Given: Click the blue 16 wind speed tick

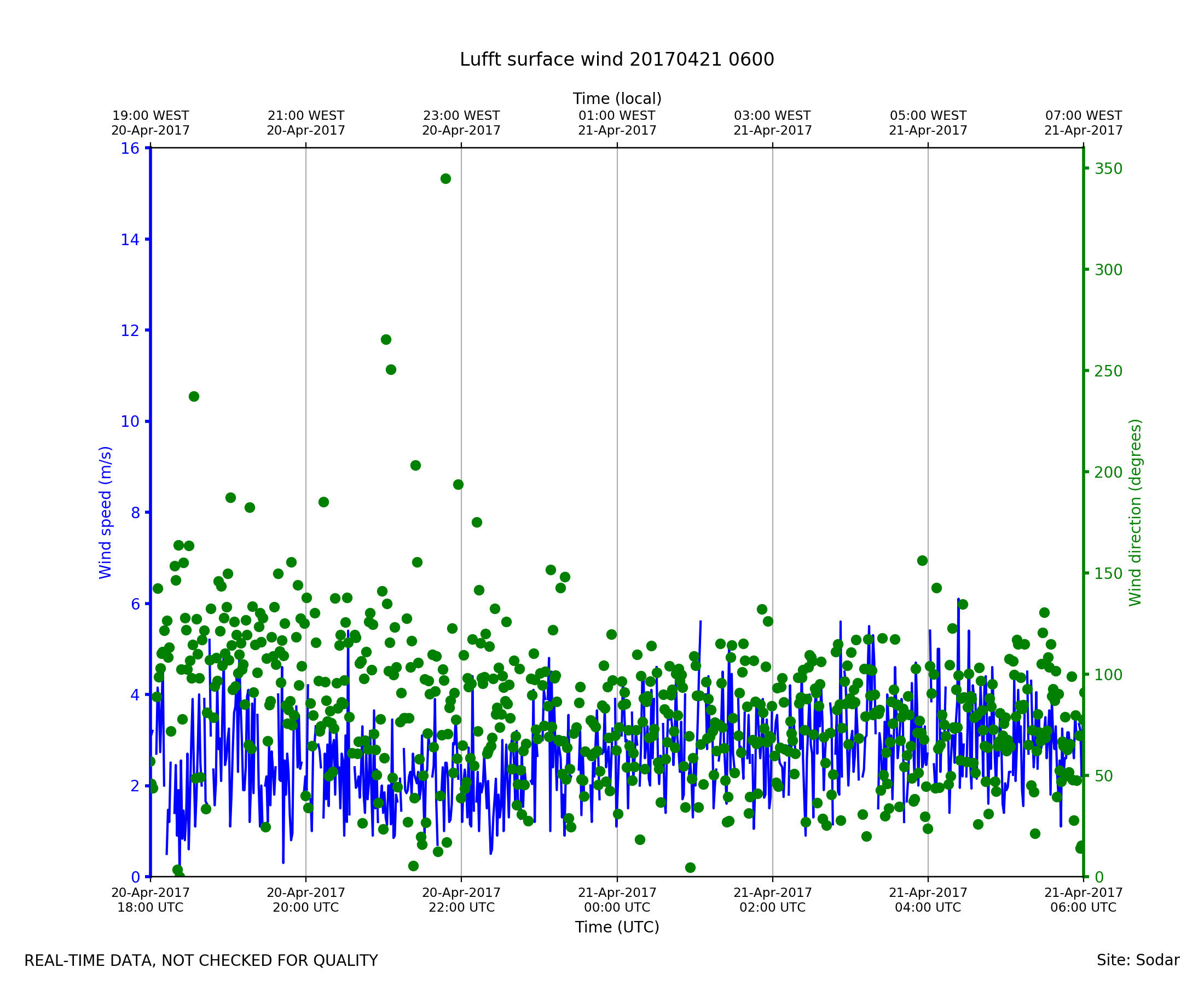Looking at the screenshot, I should pos(130,149).
